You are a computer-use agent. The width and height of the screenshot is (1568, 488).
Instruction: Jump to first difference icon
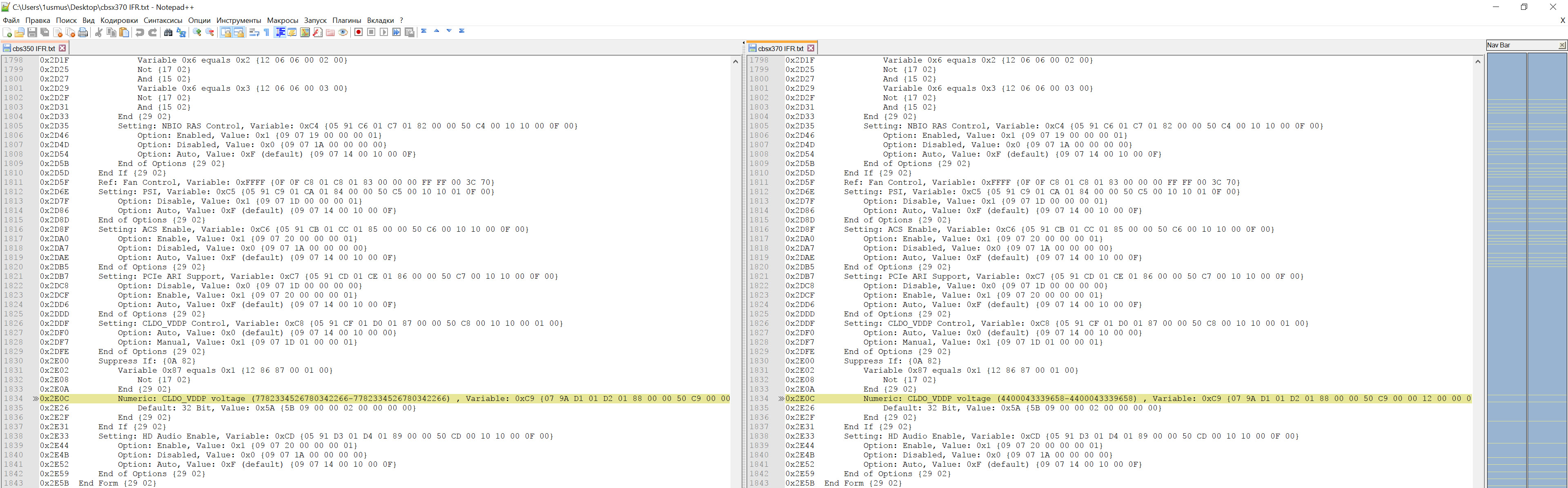[x=424, y=31]
